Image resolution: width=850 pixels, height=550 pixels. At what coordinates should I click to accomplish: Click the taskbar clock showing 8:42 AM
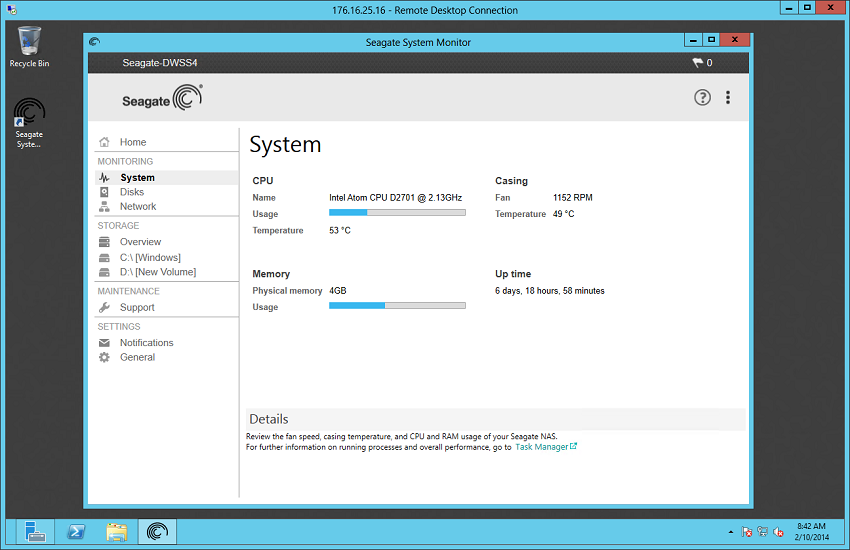(x=812, y=532)
